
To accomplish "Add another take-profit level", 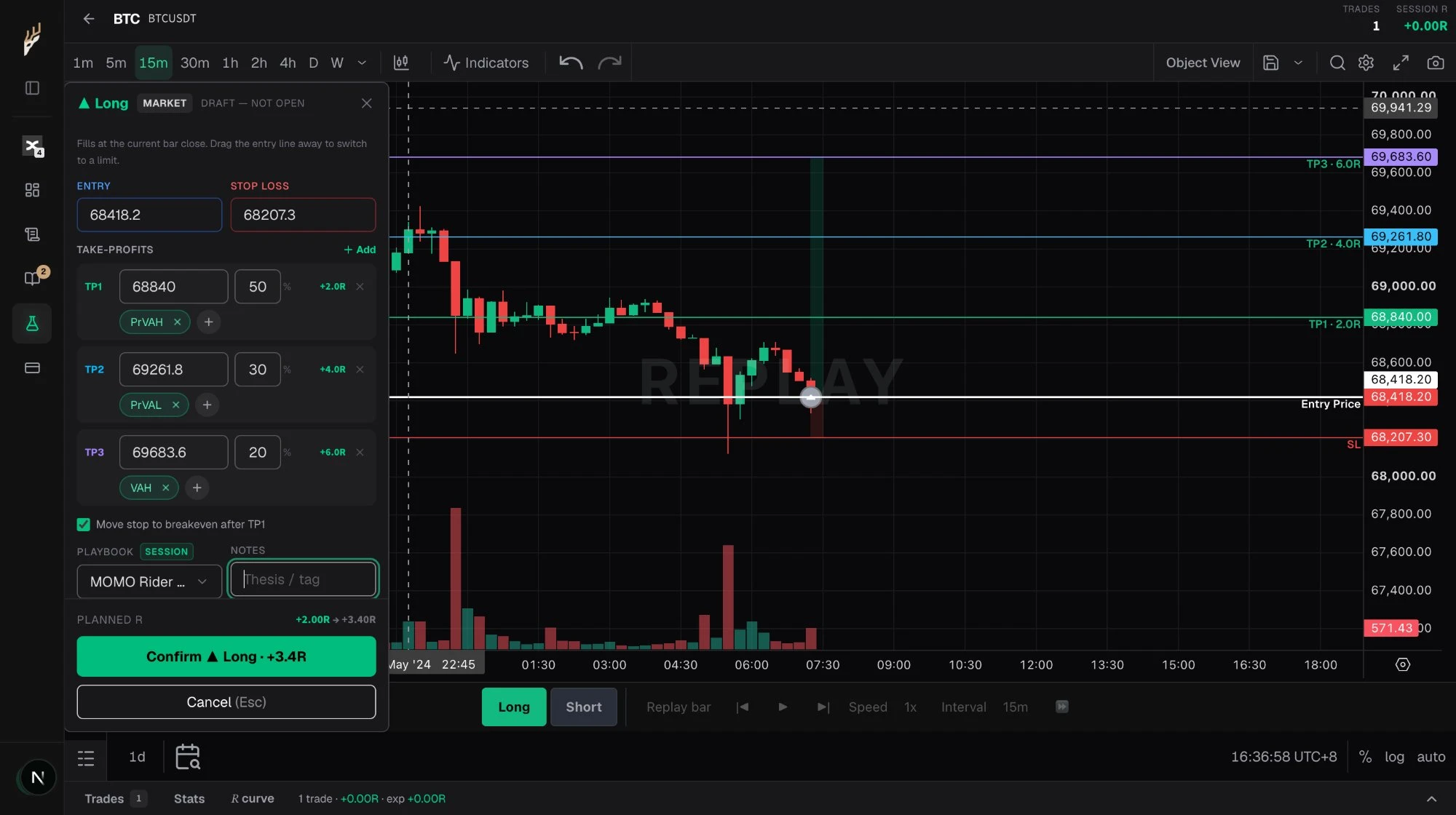I will pyautogui.click(x=360, y=250).
